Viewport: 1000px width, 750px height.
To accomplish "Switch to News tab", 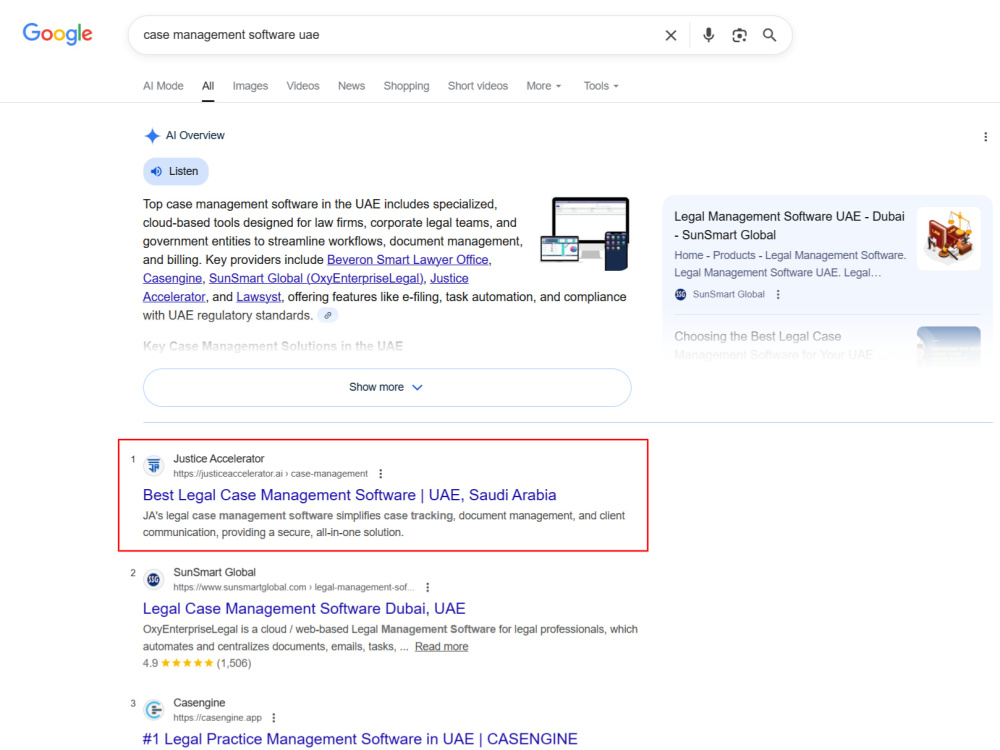I will [x=351, y=86].
